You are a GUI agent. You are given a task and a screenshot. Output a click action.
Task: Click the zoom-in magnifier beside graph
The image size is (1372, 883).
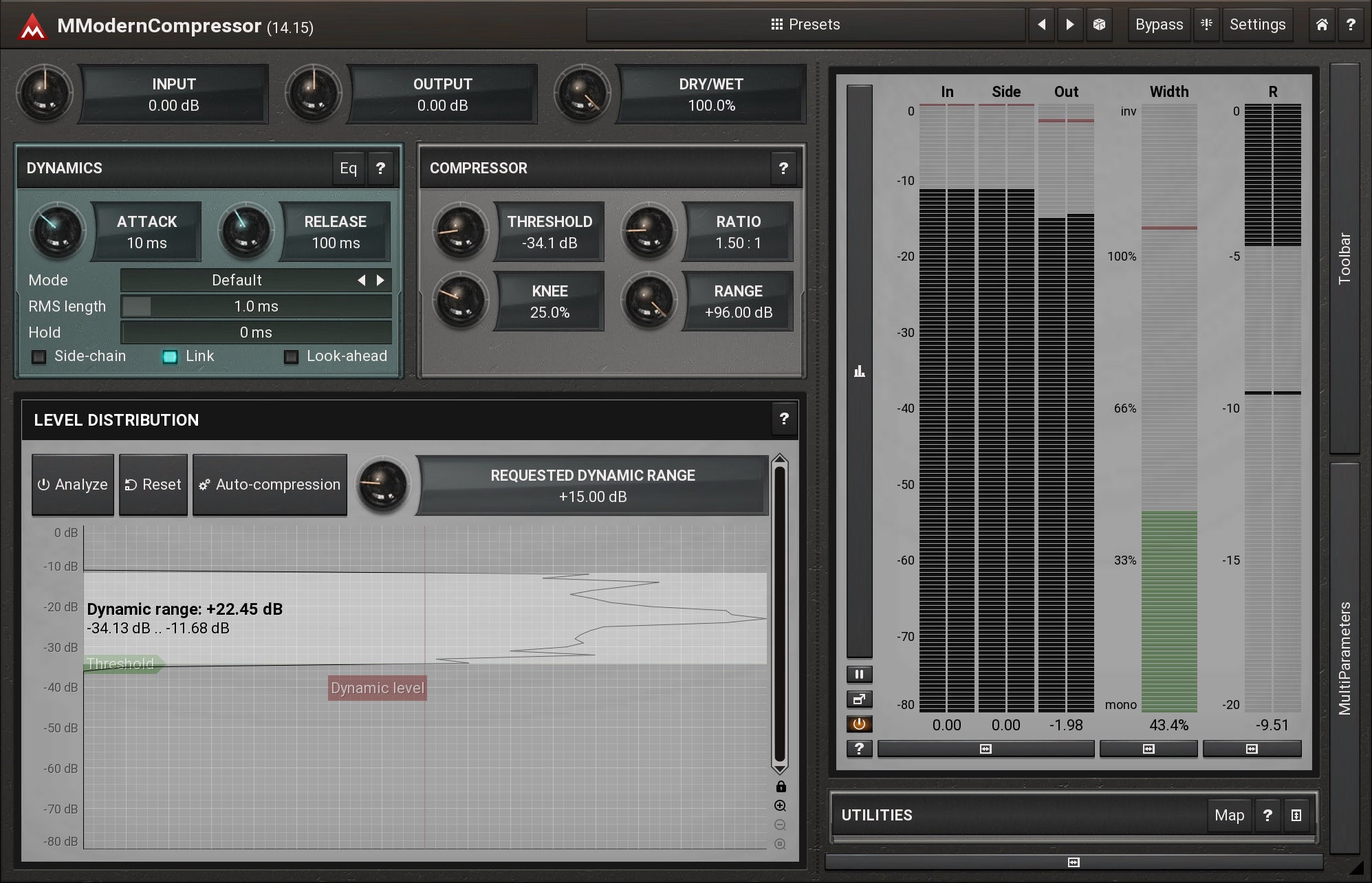(781, 806)
